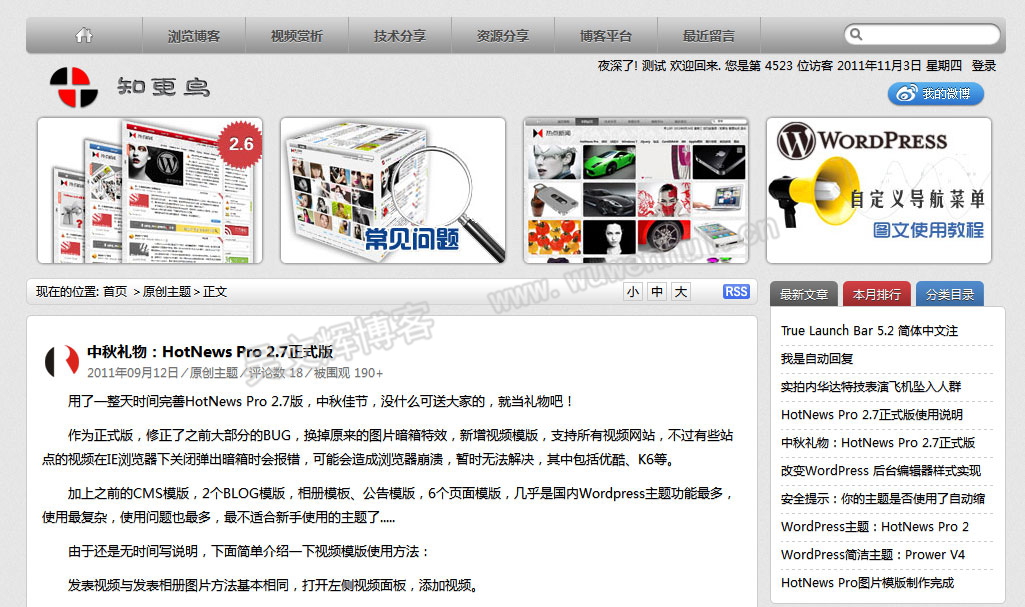The image size is (1025, 607).
Task: Switch to the 本月排行 tab
Action: tap(876, 294)
